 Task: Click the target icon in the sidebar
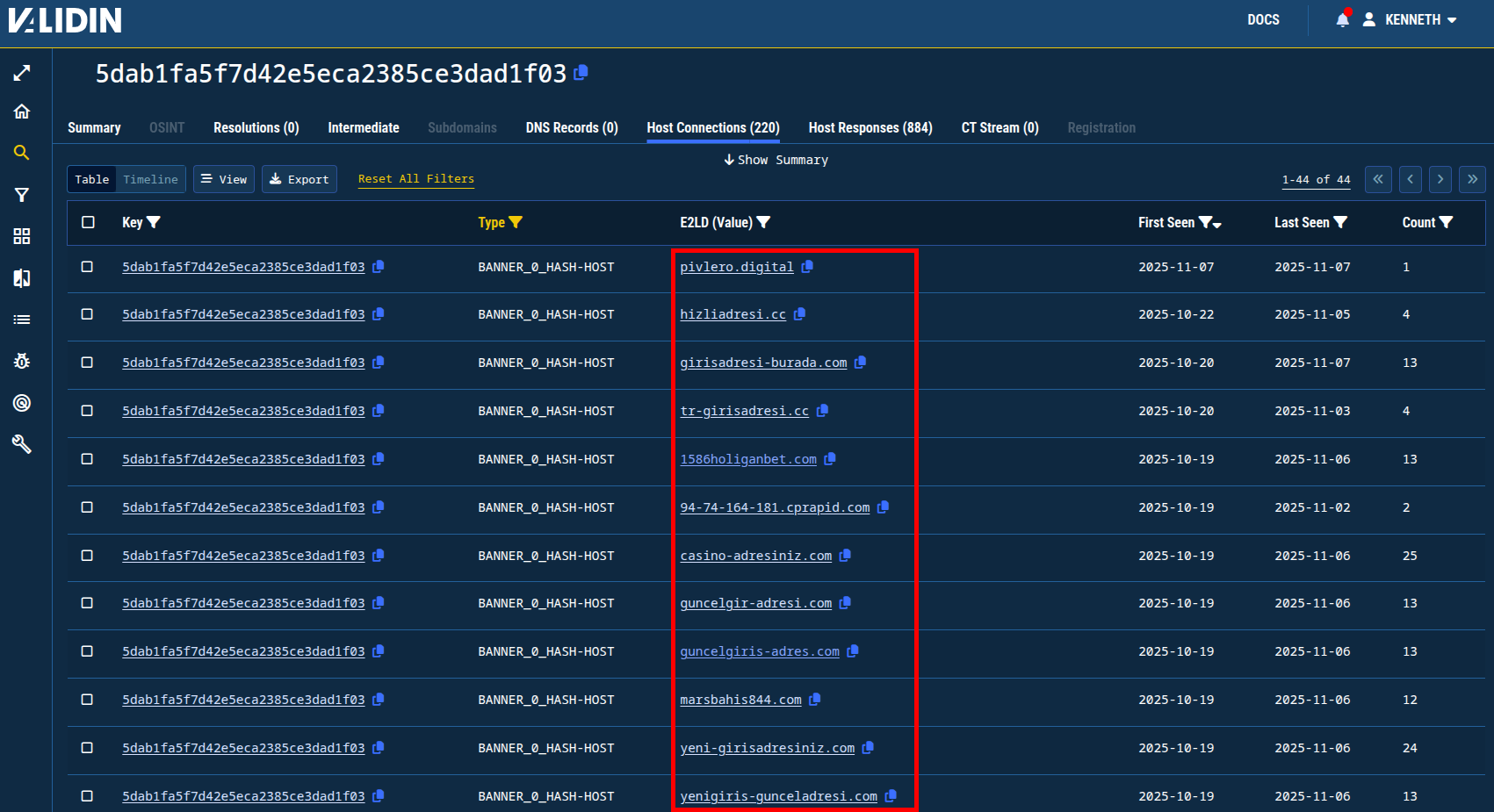pyautogui.click(x=22, y=403)
